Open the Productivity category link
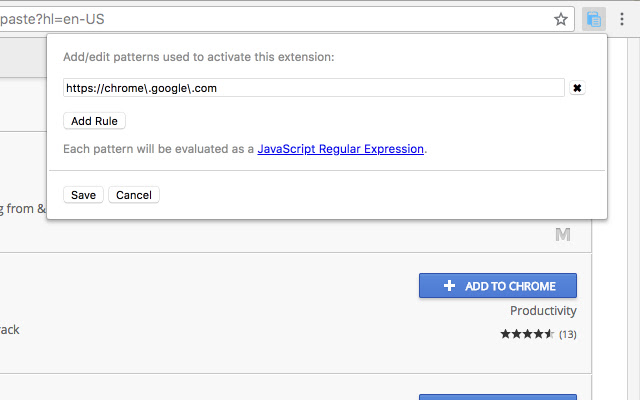 tap(543, 311)
